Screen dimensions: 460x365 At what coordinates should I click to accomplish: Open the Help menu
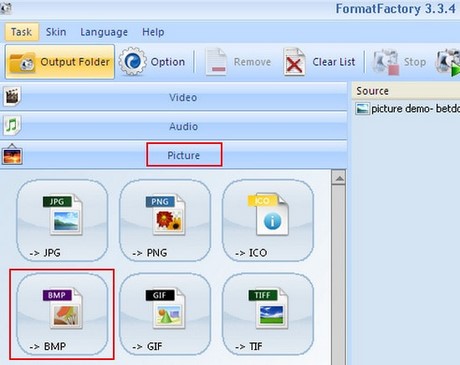click(x=153, y=32)
